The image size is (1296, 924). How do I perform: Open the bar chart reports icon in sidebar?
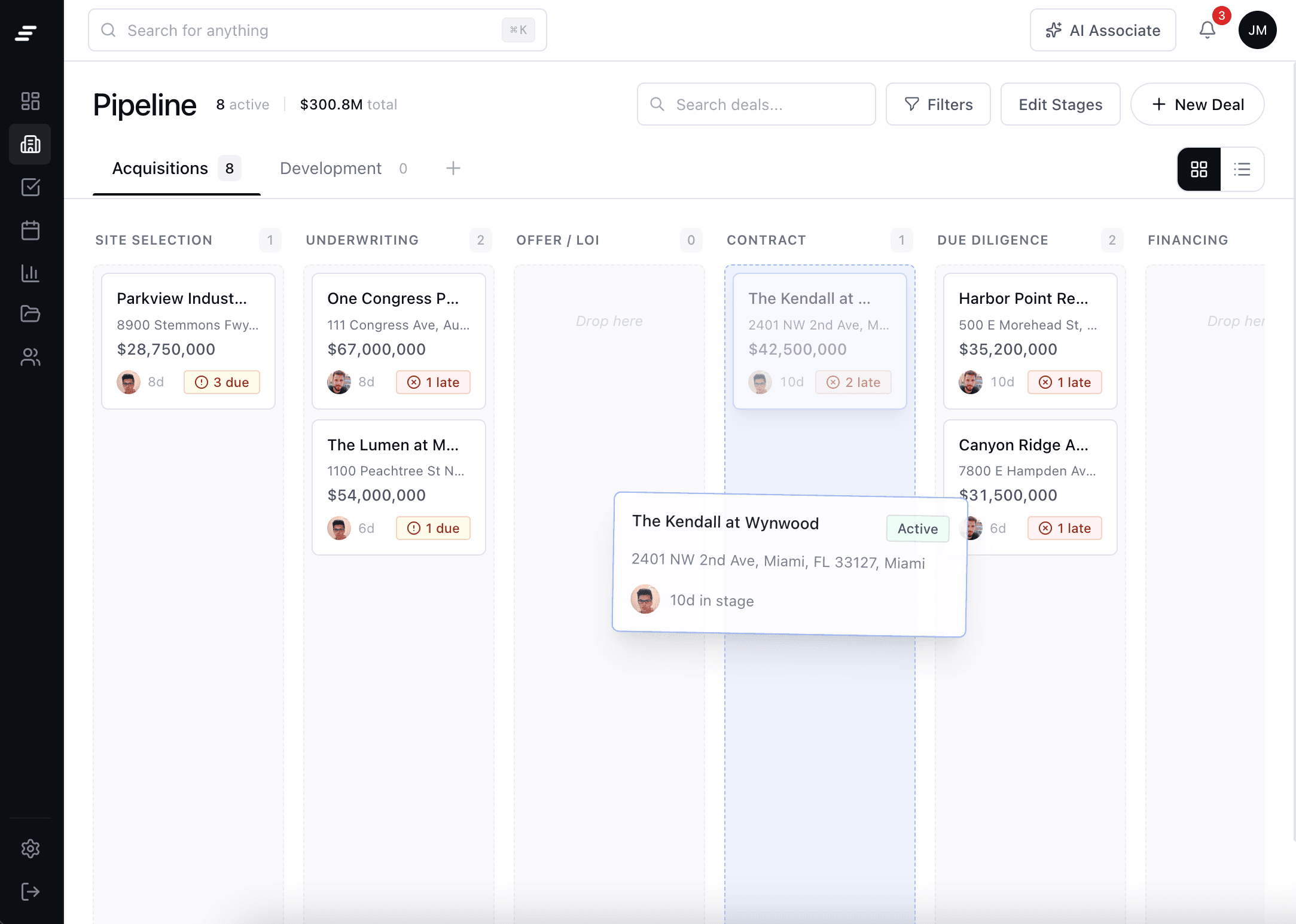(x=30, y=273)
